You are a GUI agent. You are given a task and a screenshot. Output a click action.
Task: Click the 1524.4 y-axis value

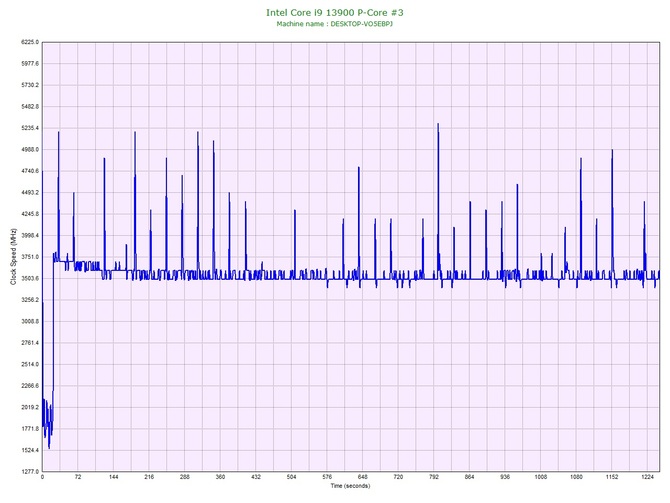(x=30, y=450)
